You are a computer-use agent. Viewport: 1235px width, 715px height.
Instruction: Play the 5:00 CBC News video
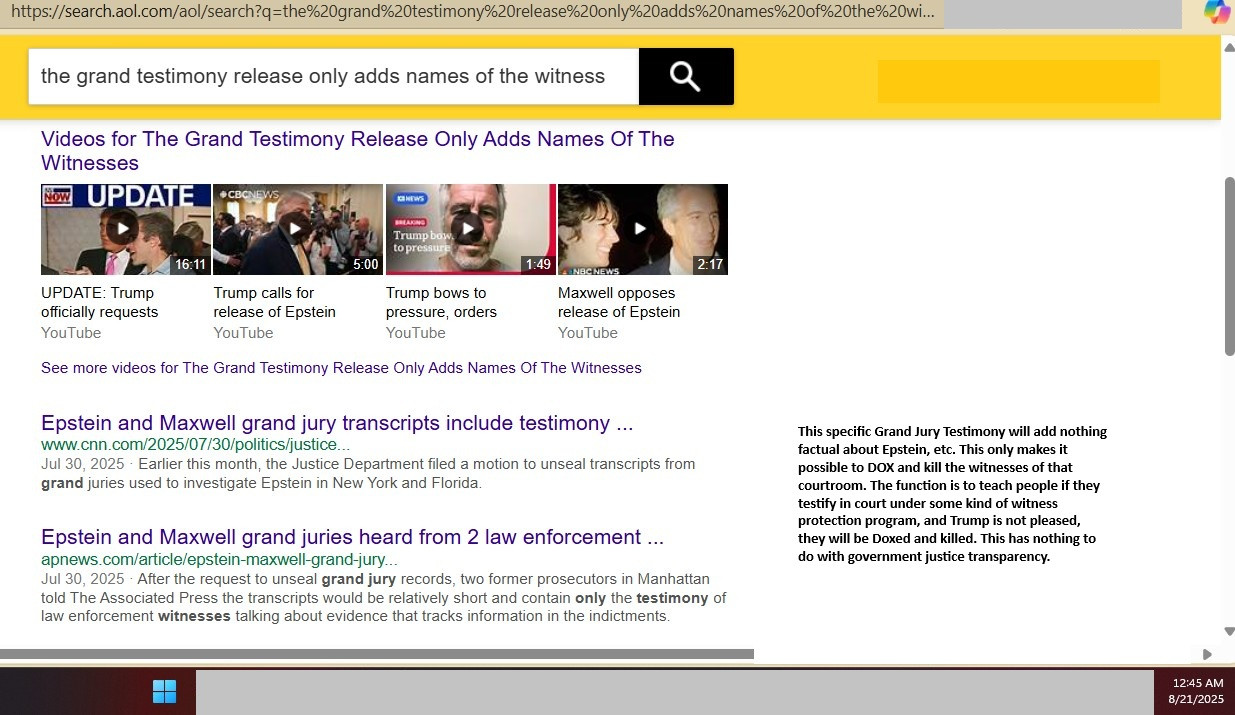coord(298,229)
